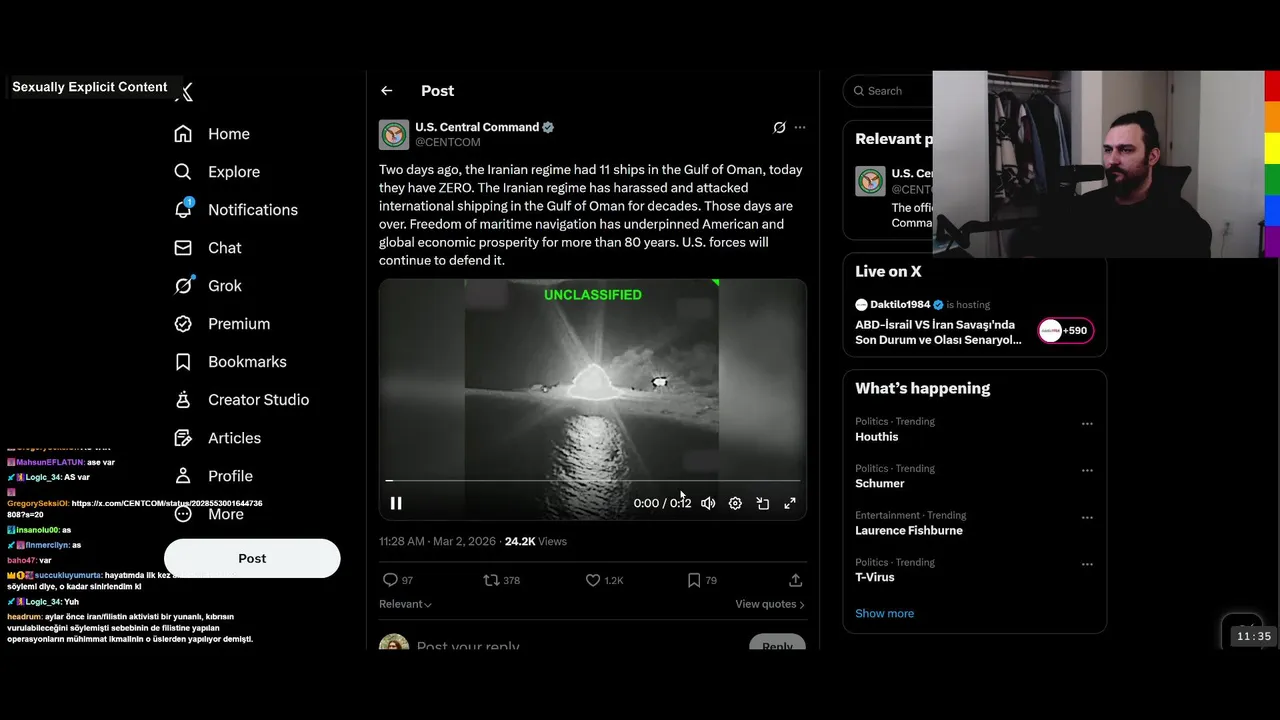Share the post via share icon
Screen dimensions: 1280x720
click(x=796, y=580)
